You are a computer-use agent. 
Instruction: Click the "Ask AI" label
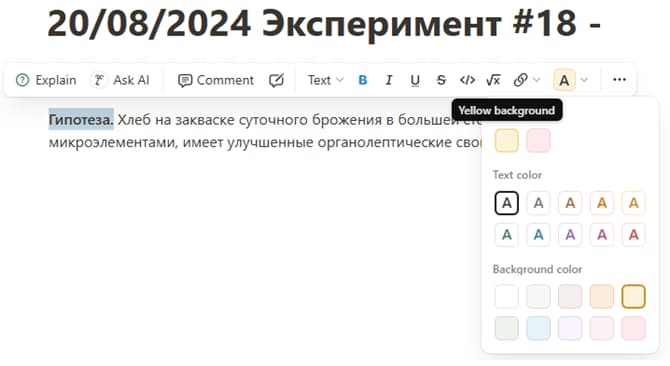[x=131, y=80]
